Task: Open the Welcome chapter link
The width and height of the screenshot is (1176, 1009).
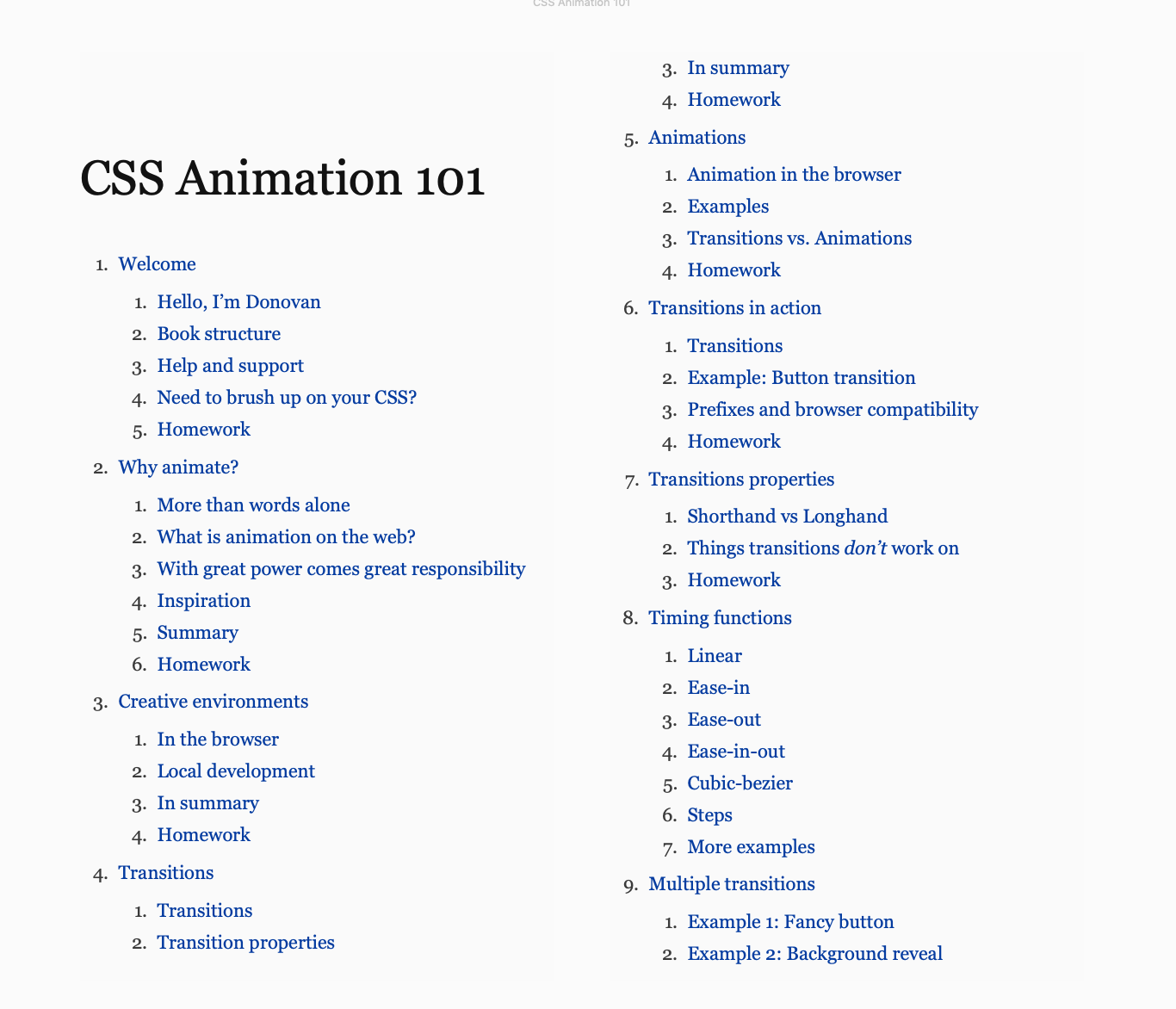Action: click(x=157, y=263)
